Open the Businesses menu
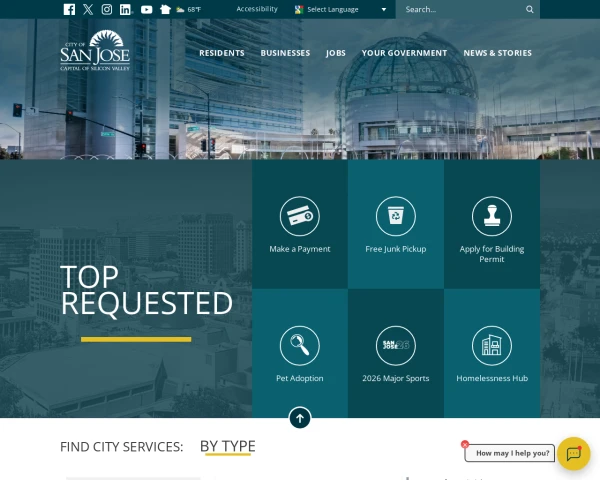 (285, 53)
